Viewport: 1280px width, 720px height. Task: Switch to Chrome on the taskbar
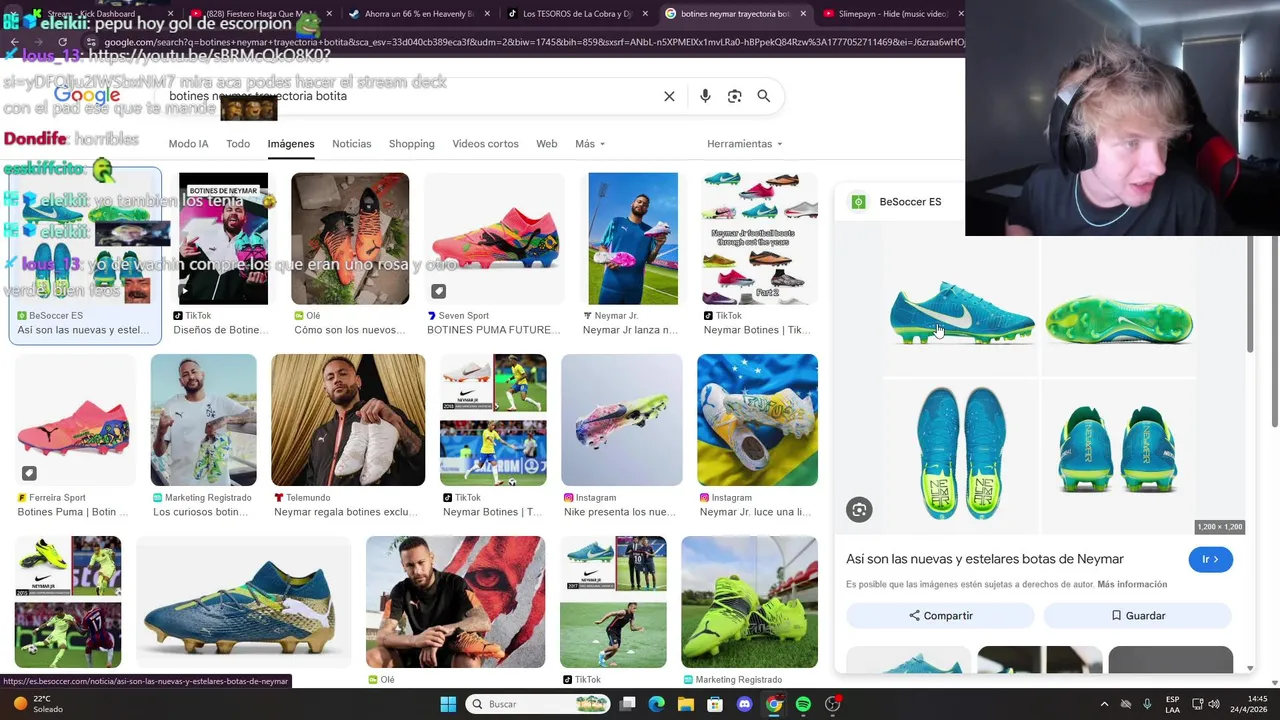pos(774,704)
